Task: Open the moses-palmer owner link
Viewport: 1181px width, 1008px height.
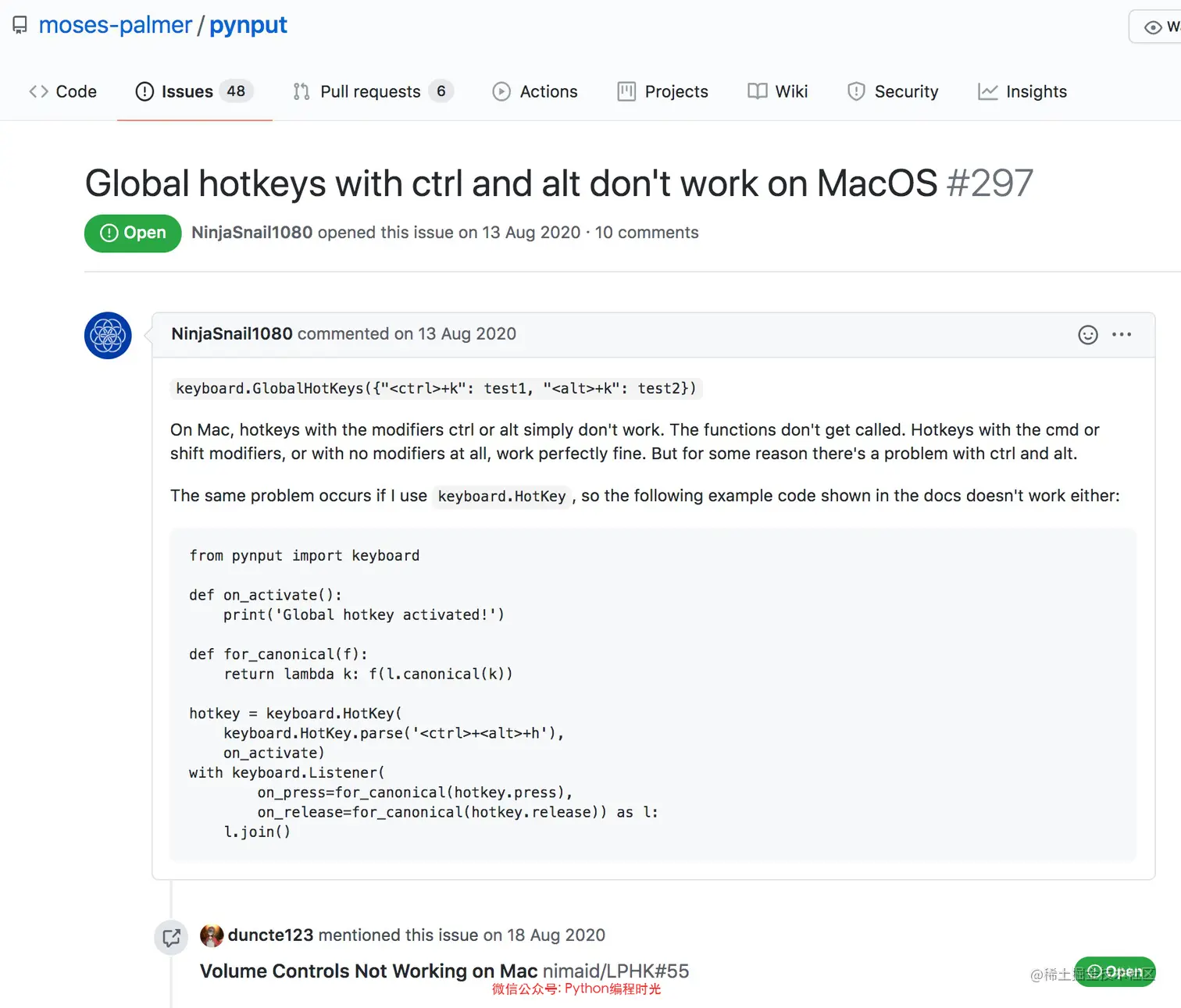Action: tap(115, 25)
